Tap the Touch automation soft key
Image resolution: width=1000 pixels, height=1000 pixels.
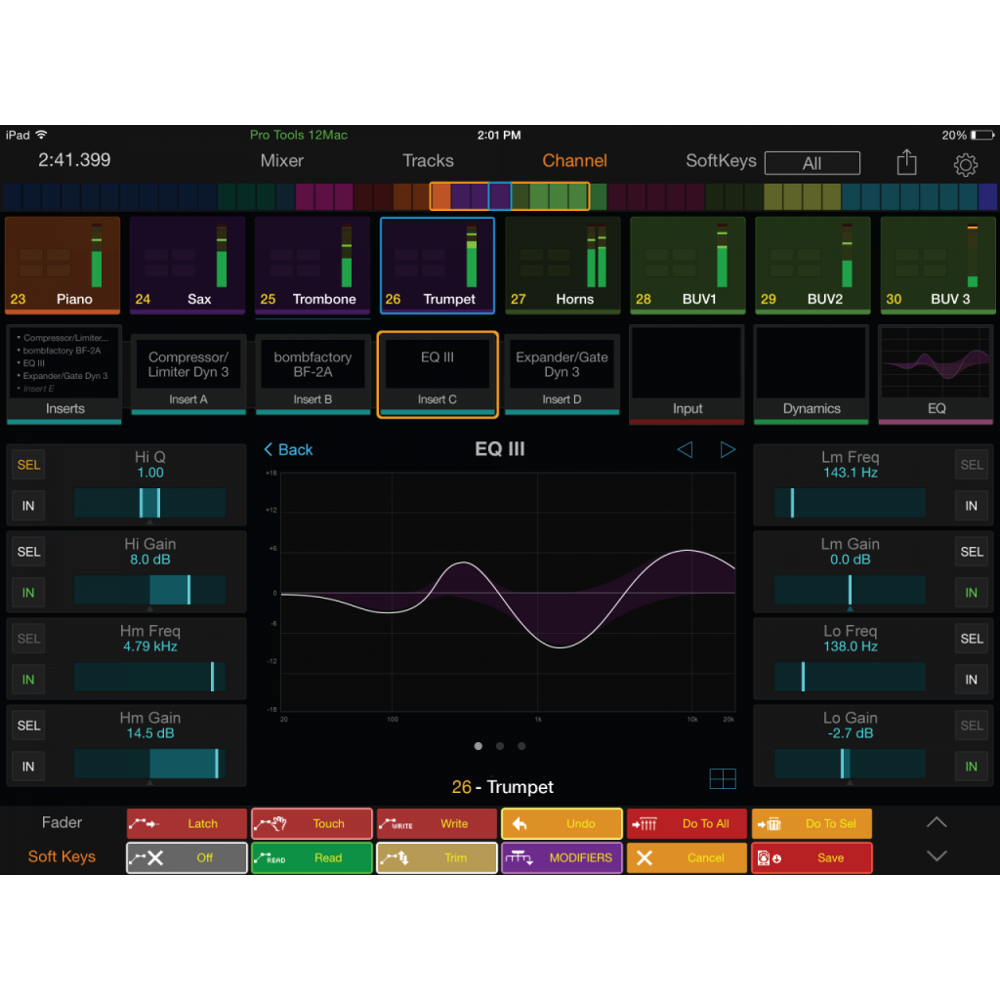click(312, 824)
